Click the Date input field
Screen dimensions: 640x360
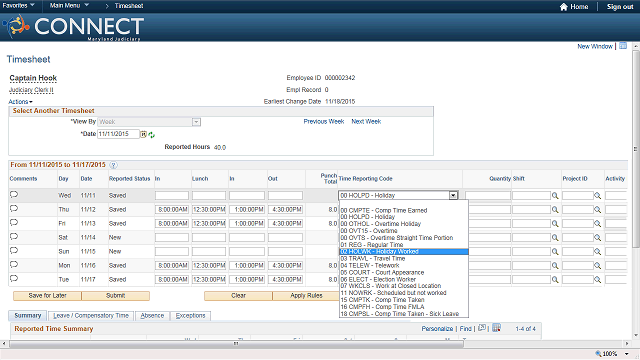pyautogui.click(x=118, y=134)
